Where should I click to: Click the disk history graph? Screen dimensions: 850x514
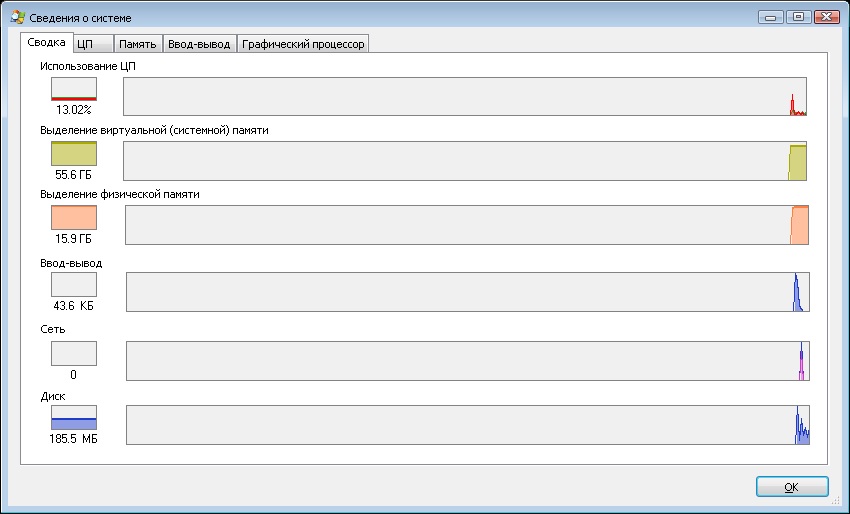467,425
